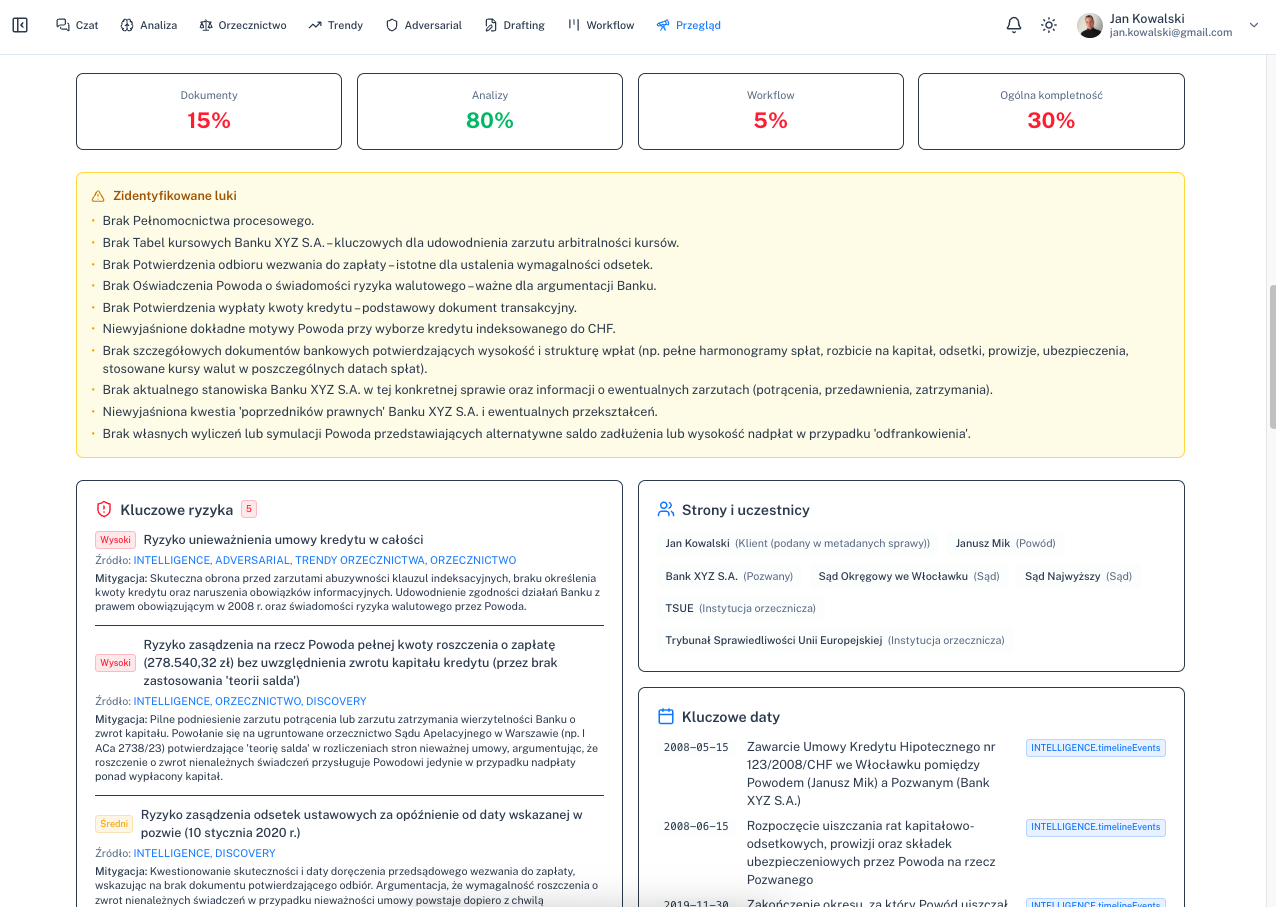Screen dimensions: 1276x907
Task: Open notifications bell icon
Action: tap(1013, 25)
